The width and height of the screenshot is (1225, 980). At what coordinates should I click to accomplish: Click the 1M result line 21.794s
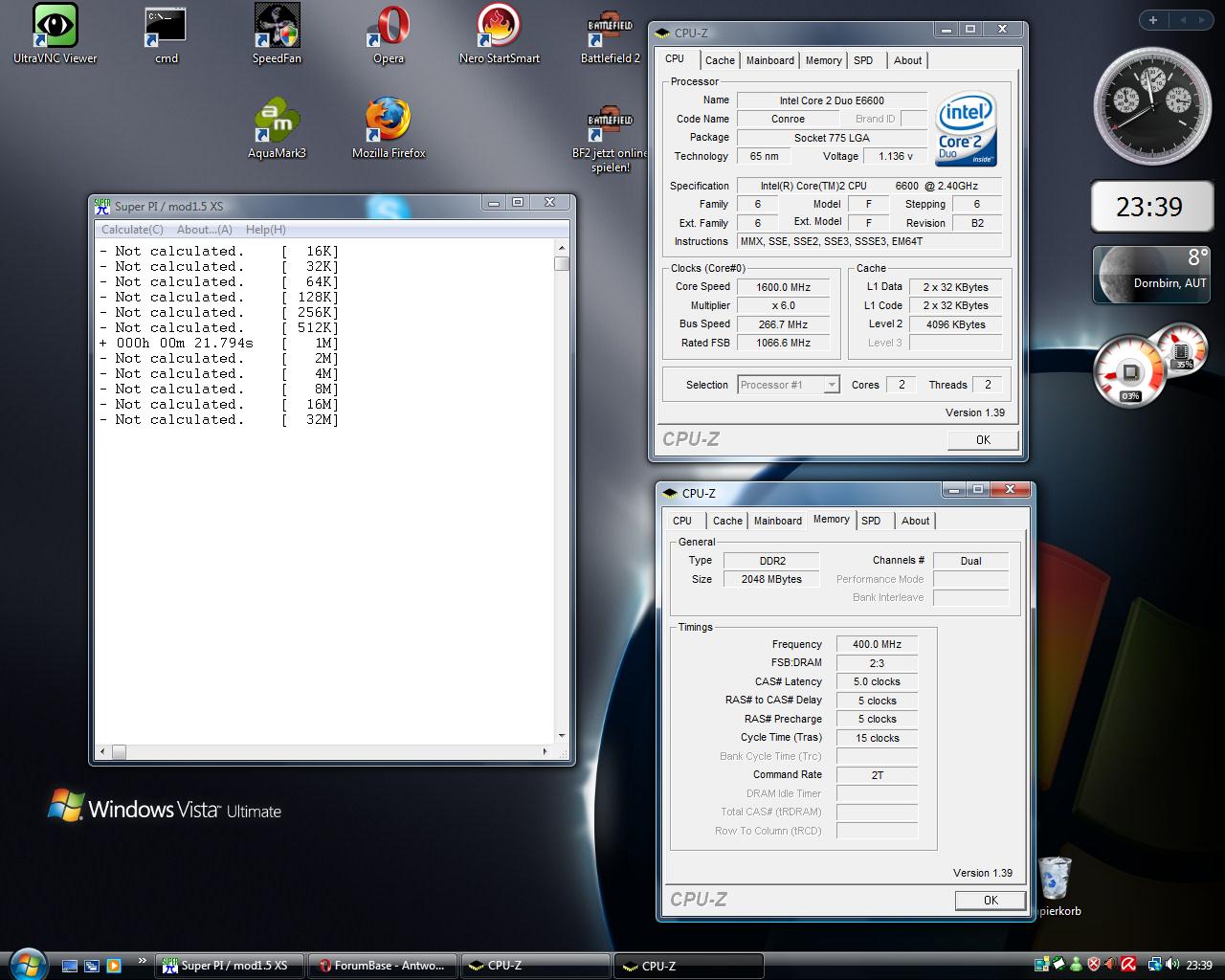click(219, 343)
